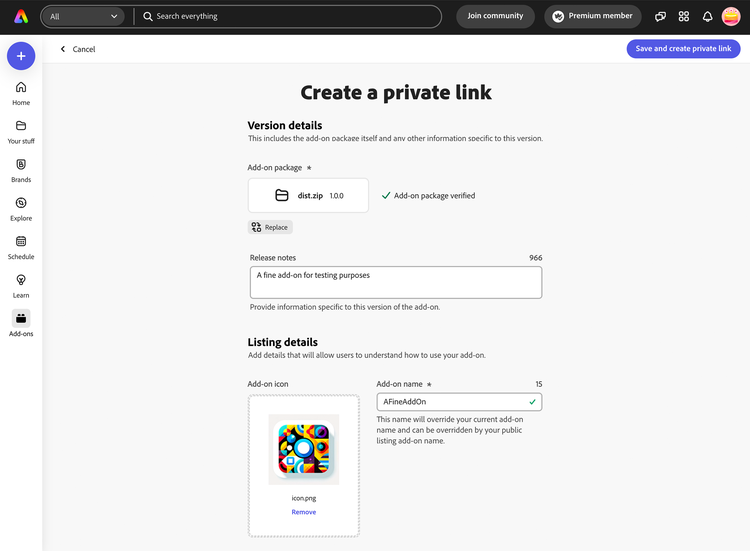Open the chat comments icon in header
The width and height of the screenshot is (750, 551).
pos(660,16)
